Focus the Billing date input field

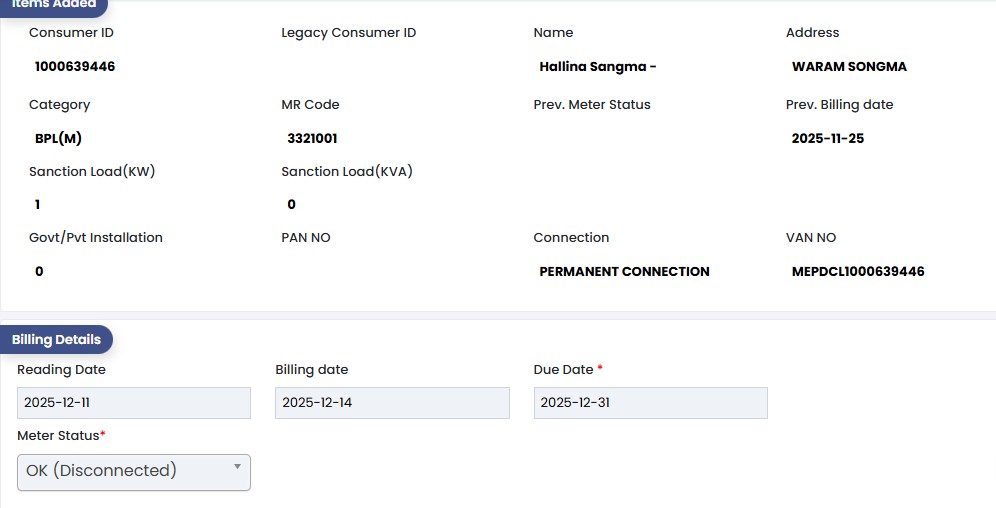391,403
